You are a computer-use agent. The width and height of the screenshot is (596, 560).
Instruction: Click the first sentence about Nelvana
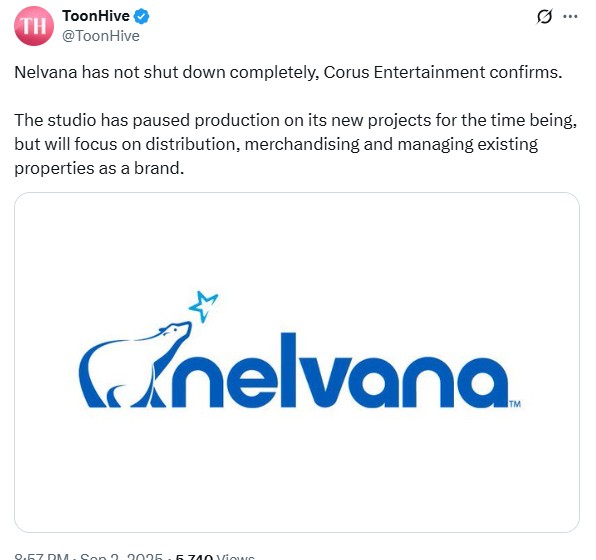[288, 72]
